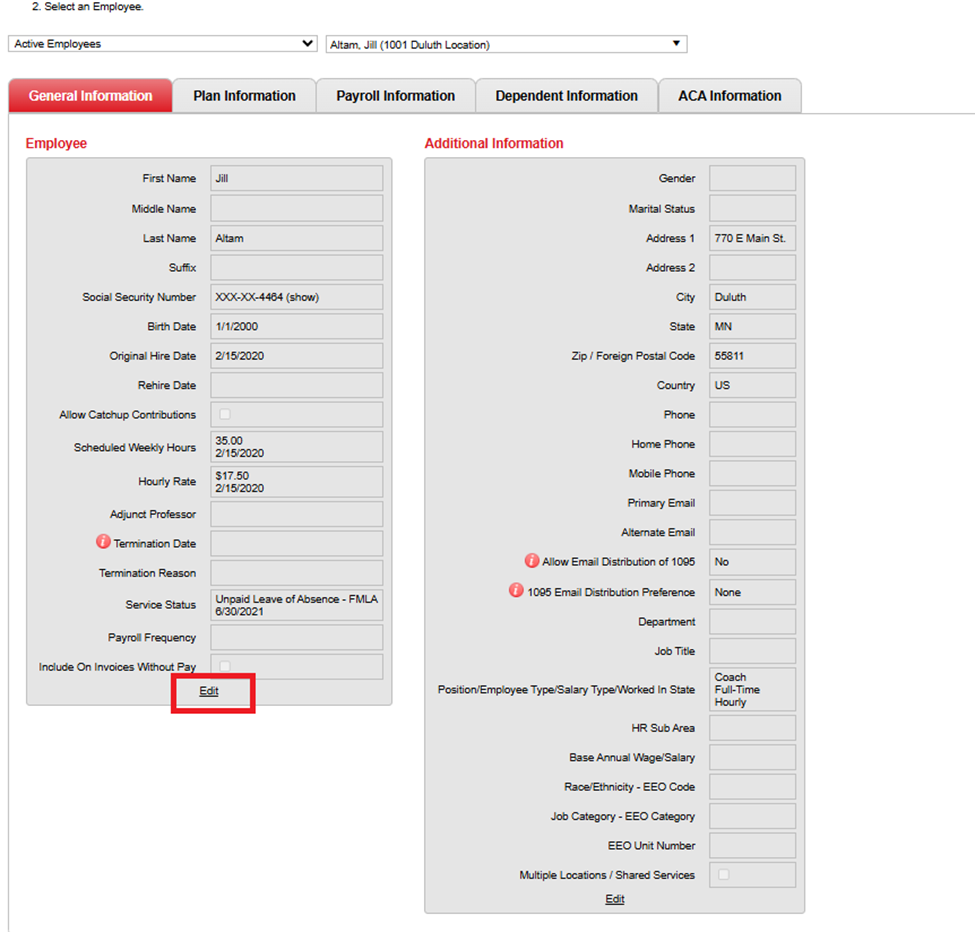Click Edit link under Additional Information section
The image size is (975, 932).
(614, 899)
